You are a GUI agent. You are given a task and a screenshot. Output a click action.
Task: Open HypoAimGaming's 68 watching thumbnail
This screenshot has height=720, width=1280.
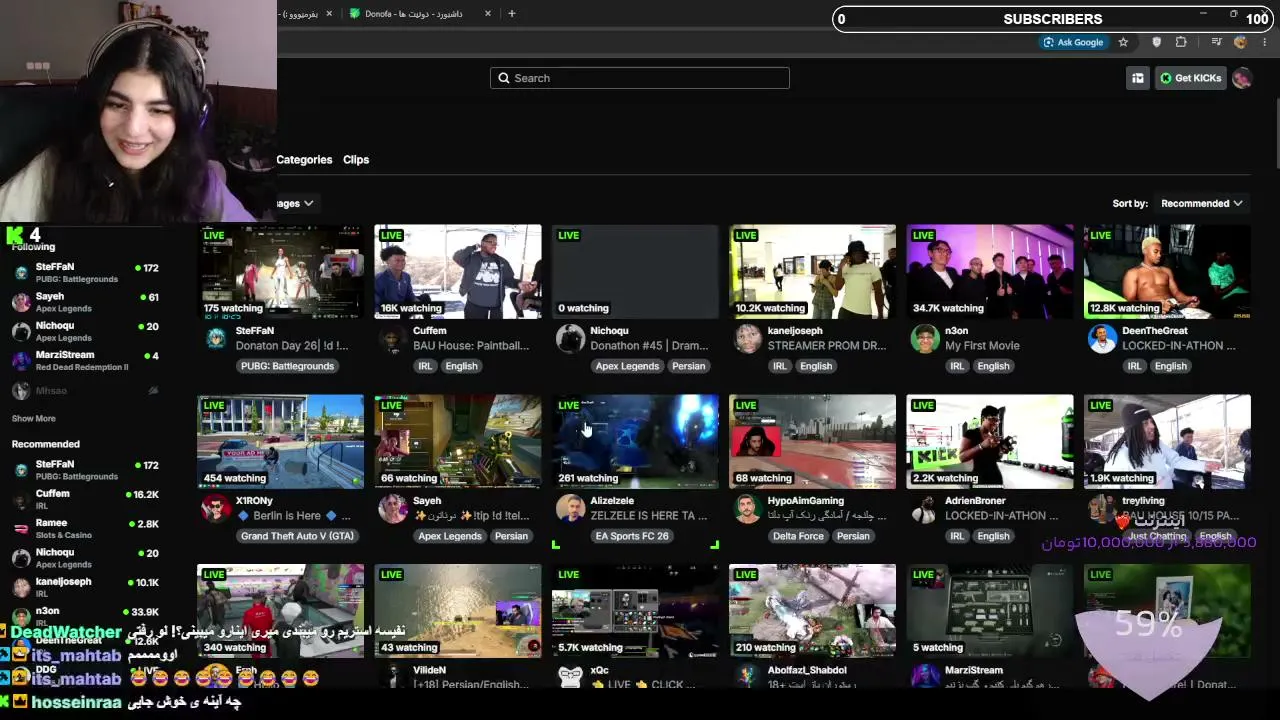pos(813,442)
